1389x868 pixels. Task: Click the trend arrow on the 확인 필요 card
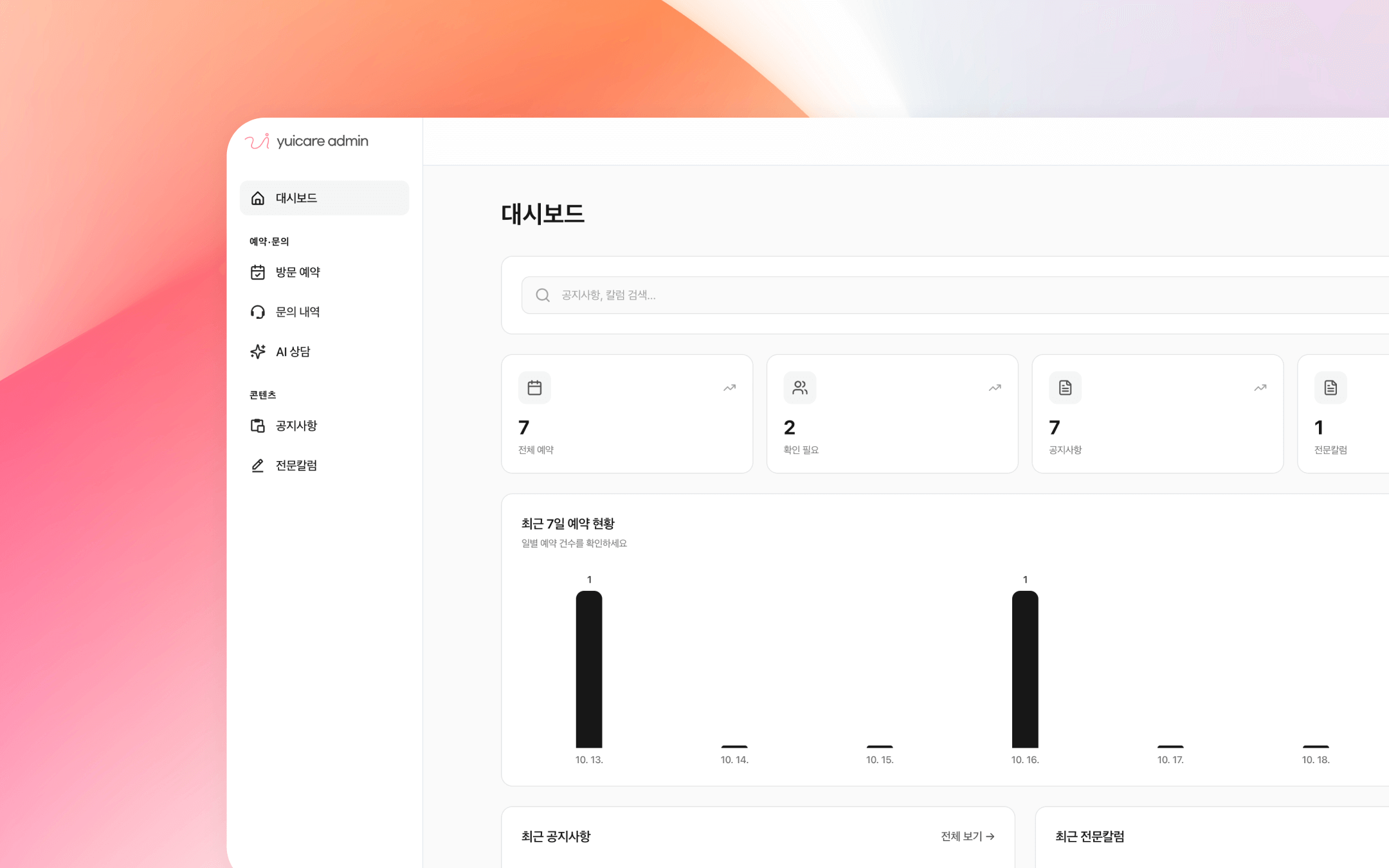tap(994, 387)
